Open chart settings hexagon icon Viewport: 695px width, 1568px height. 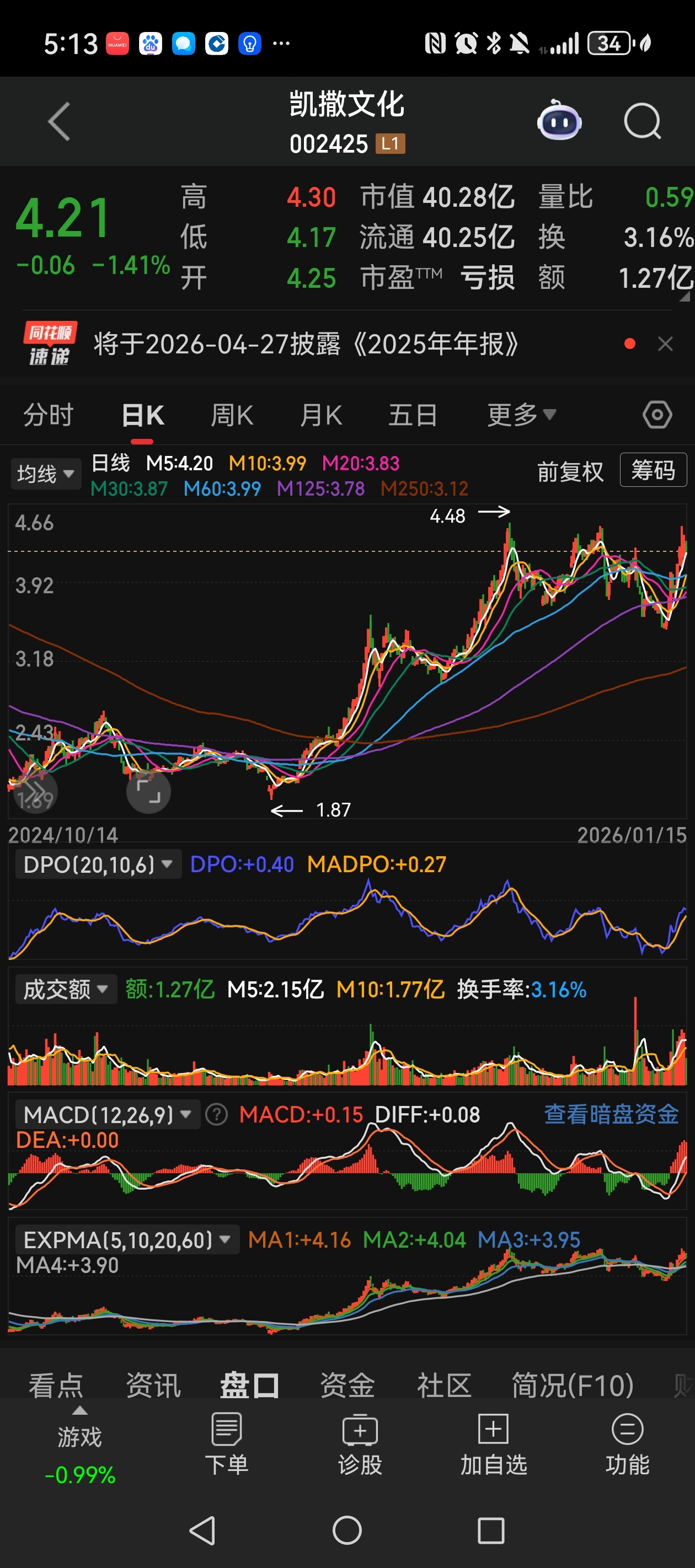tap(657, 415)
